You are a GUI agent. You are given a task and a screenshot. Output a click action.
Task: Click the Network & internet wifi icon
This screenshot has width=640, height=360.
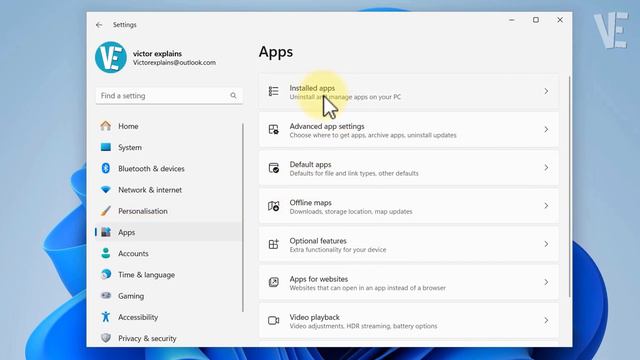106,189
